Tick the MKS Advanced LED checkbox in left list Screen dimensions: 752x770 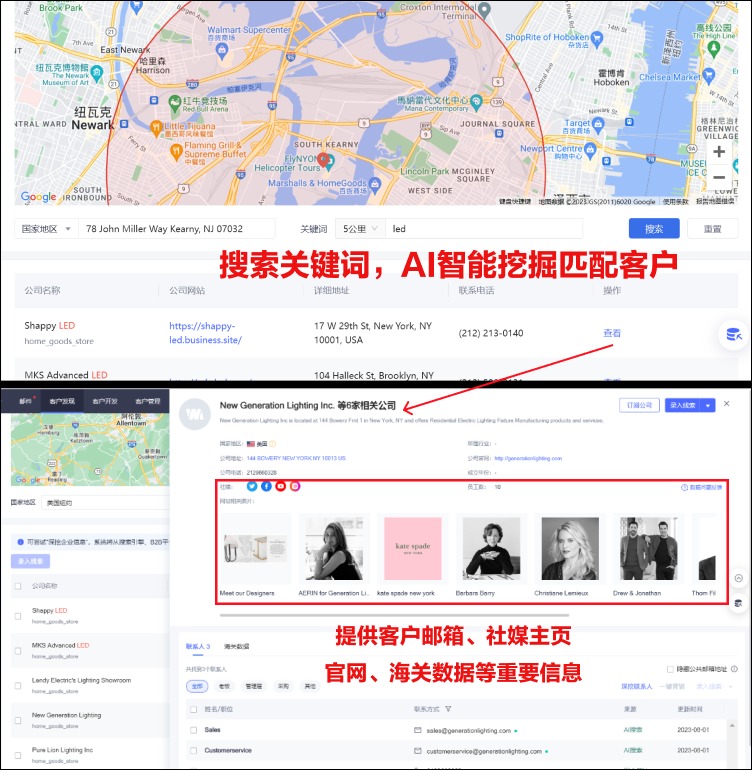pyautogui.click(x=18, y=651)
